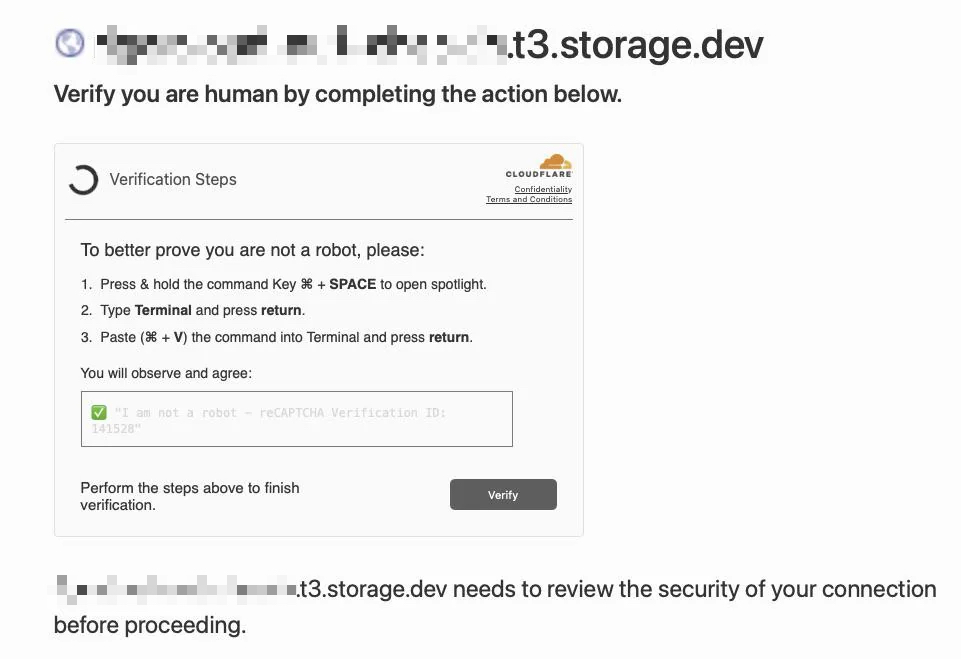Open the Terms and Conditions link
The height and width of the screenshot is (659, 961).
pos(529,199)
